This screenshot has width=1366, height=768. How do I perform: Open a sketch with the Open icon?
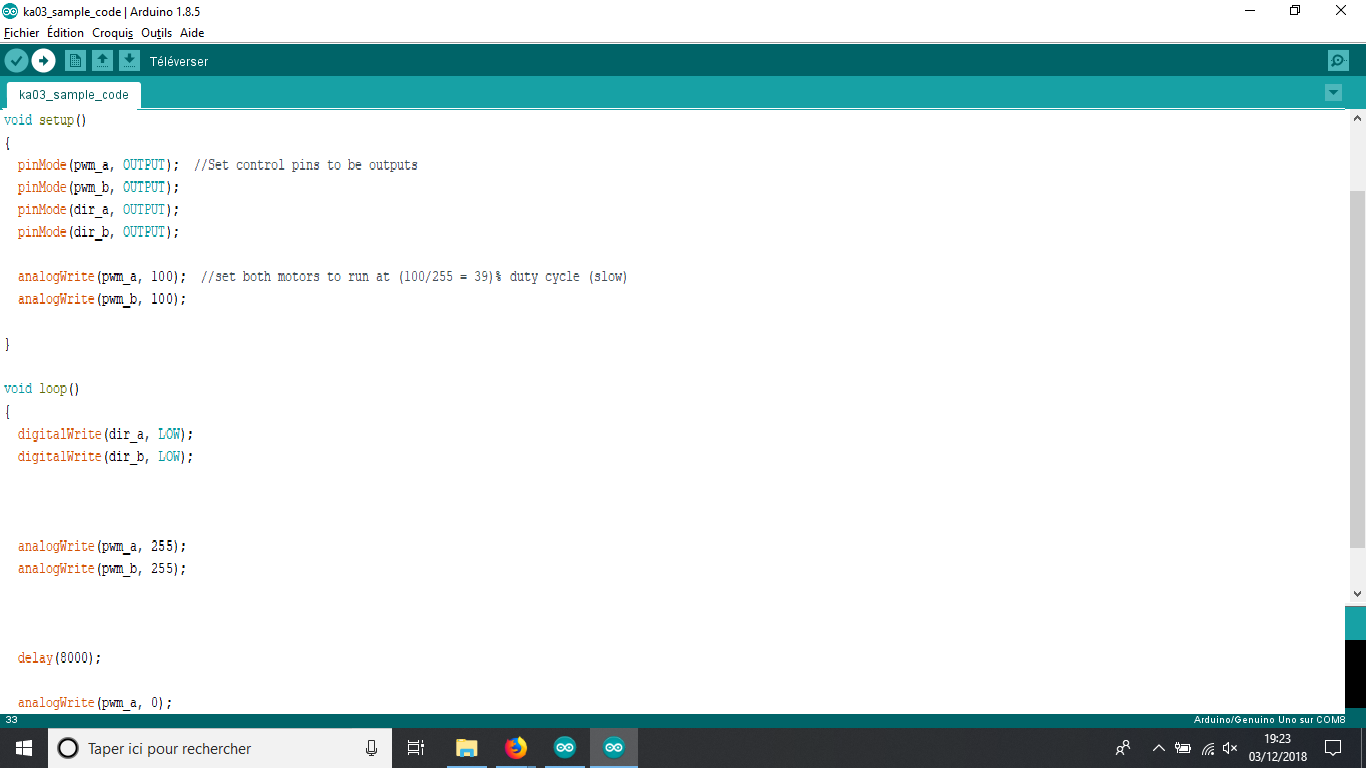102,61
